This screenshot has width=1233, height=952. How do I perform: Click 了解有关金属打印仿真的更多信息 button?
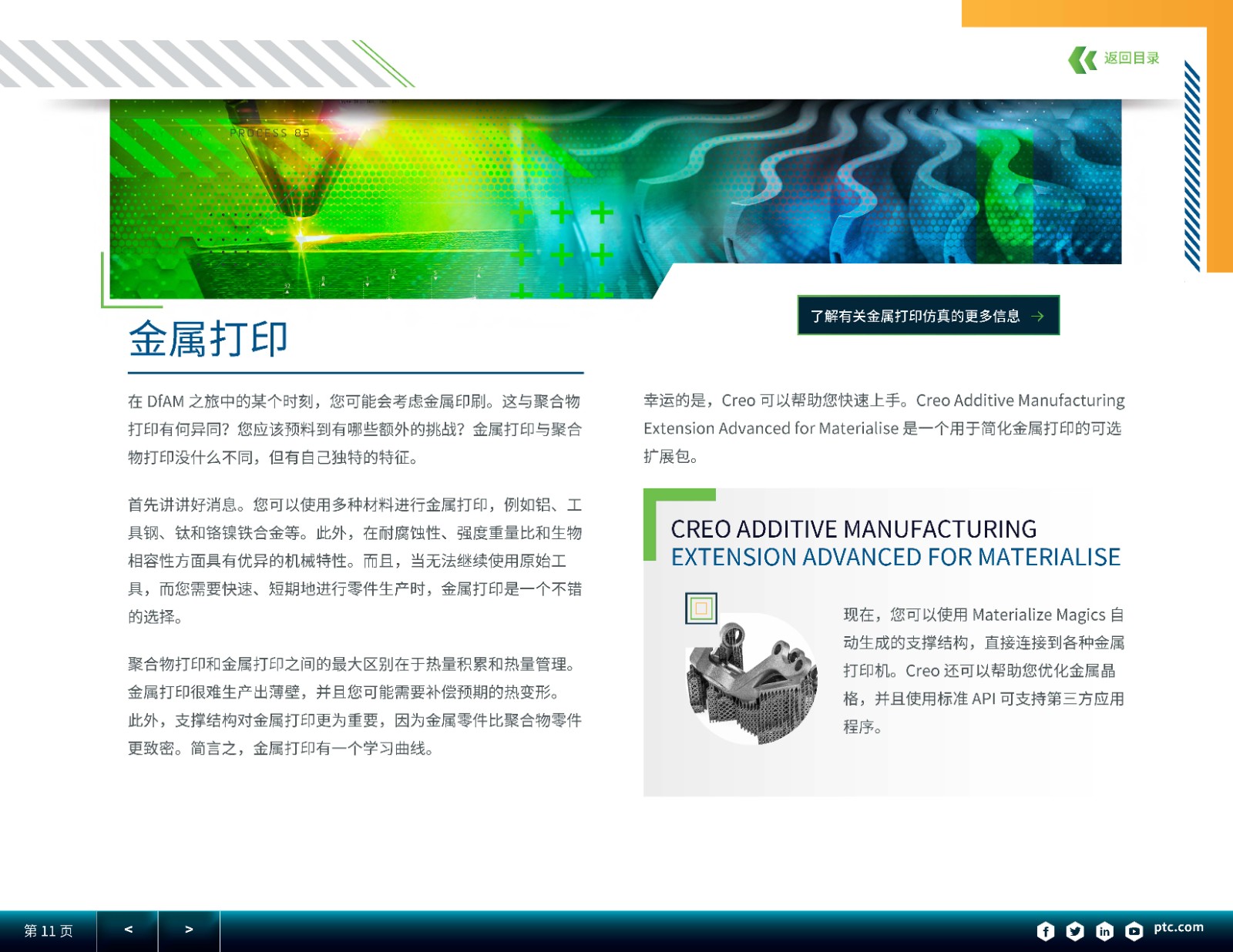(928, 316)
